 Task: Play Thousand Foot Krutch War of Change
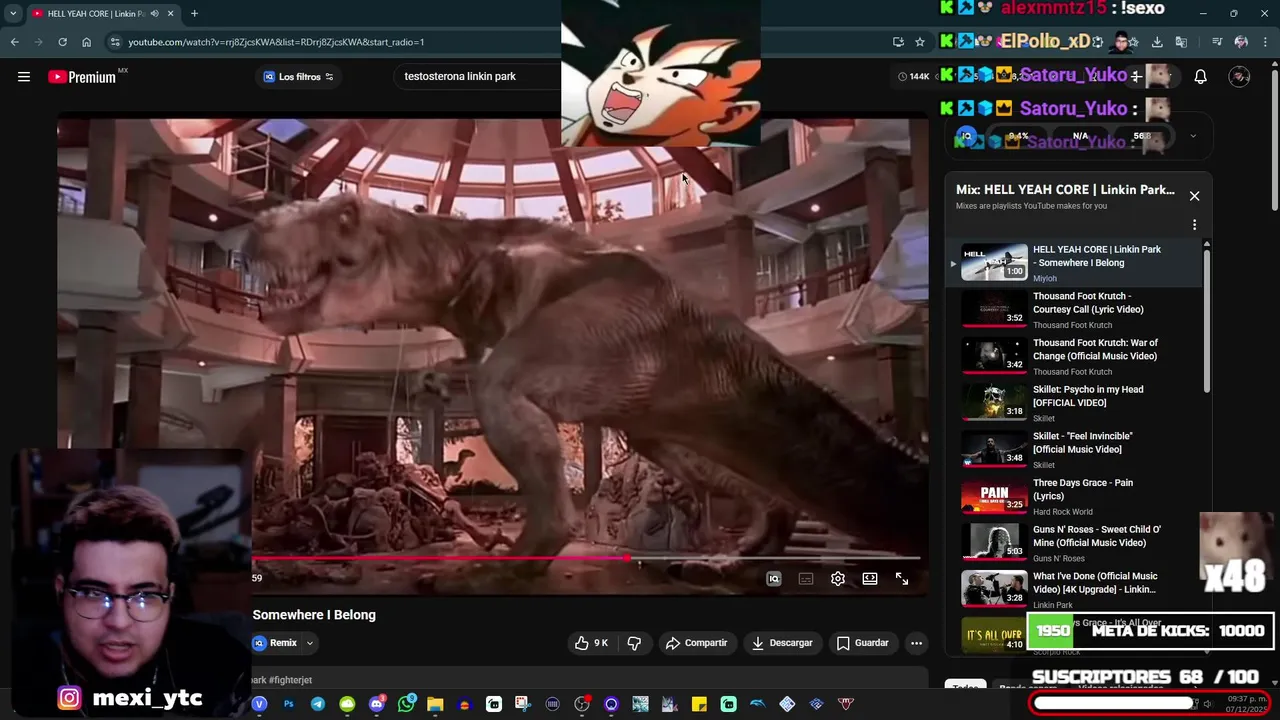pyautogui.click(x=1075, y=356)
